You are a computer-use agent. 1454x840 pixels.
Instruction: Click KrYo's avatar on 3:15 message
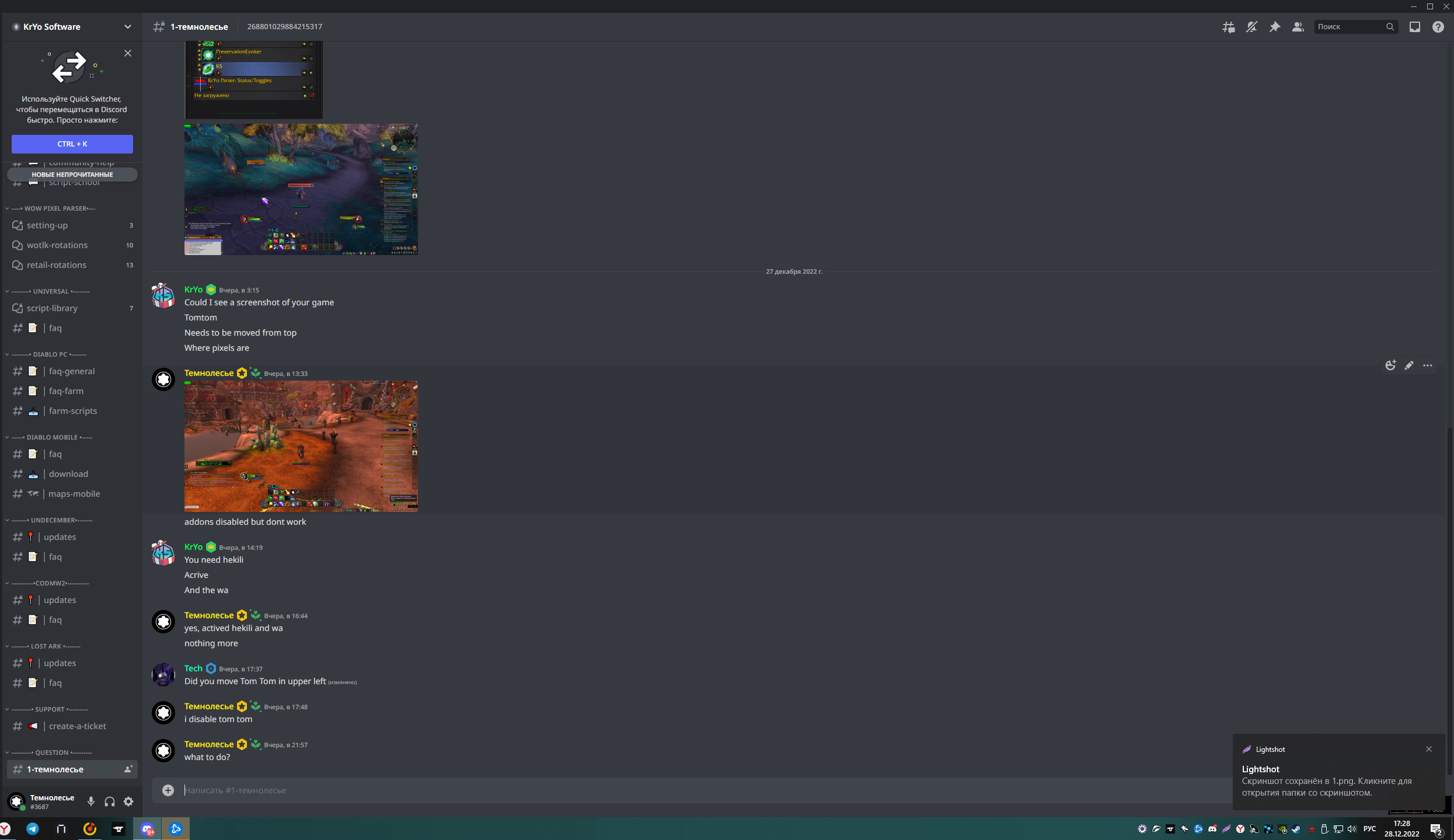pyautogui.click(x=163, y=296)
